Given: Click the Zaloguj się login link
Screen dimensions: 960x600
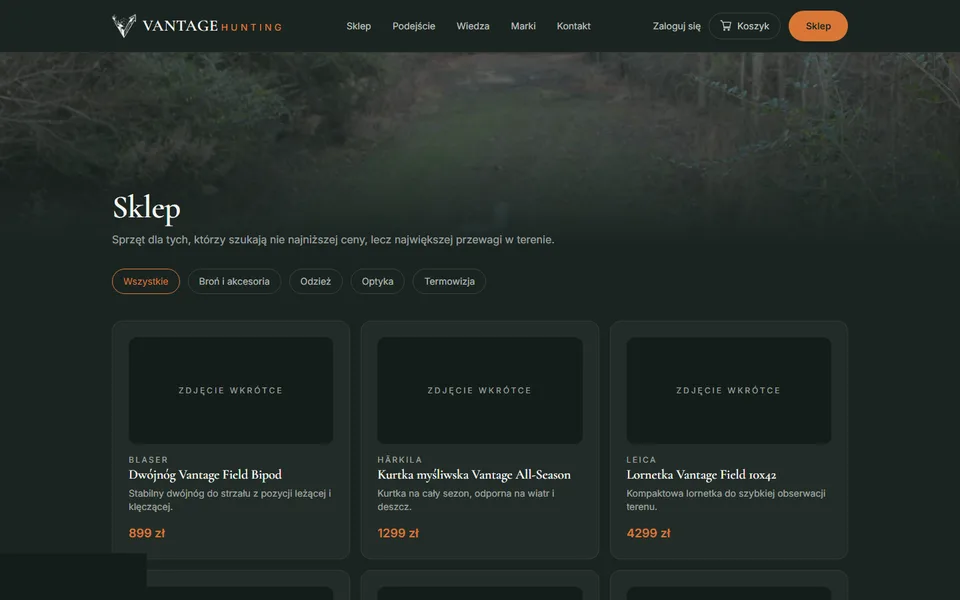Looking at the screenshot, I should tap(677, 26).
